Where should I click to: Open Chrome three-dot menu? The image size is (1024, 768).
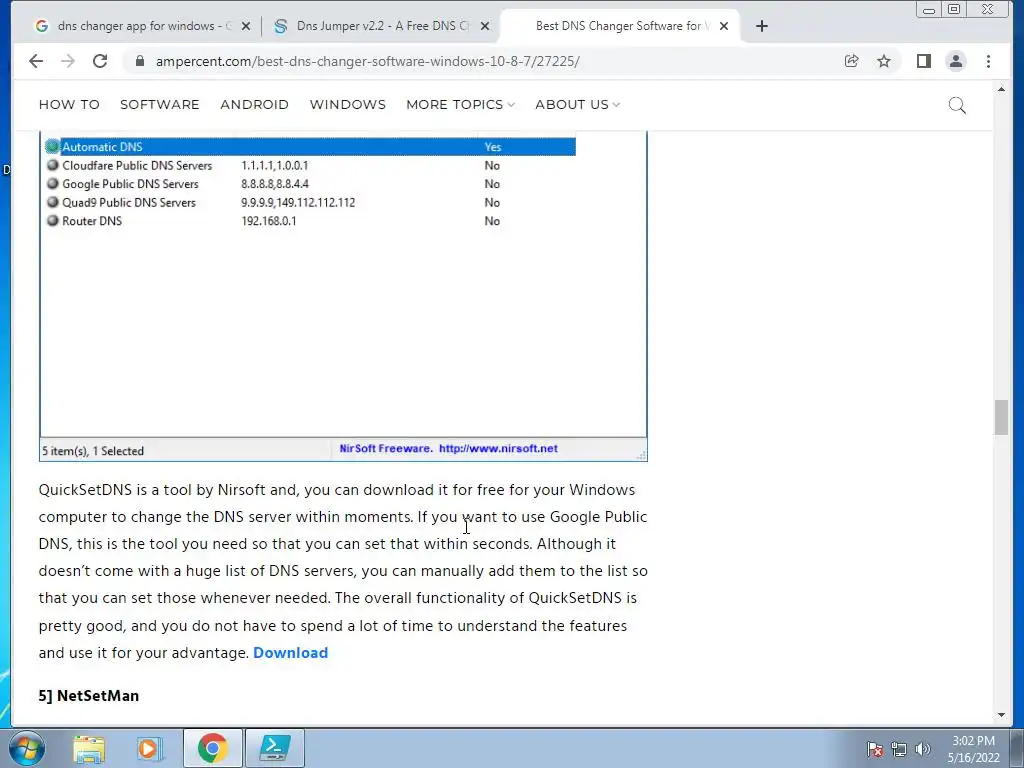[x=988, y=61]
